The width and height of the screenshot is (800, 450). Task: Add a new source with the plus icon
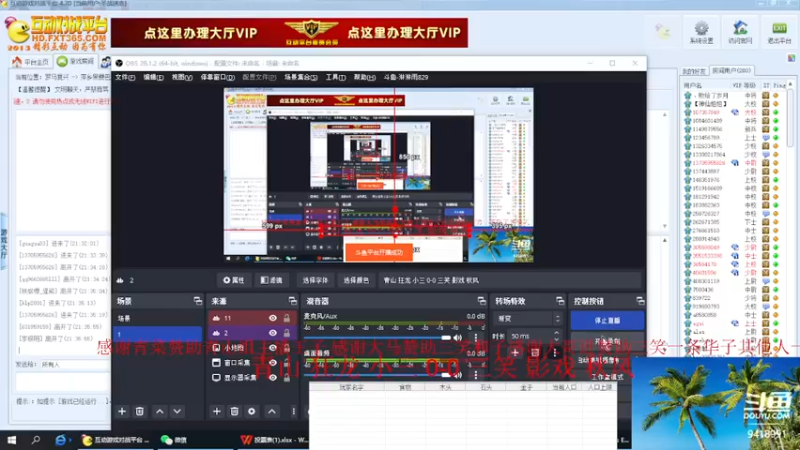[217, 411]
